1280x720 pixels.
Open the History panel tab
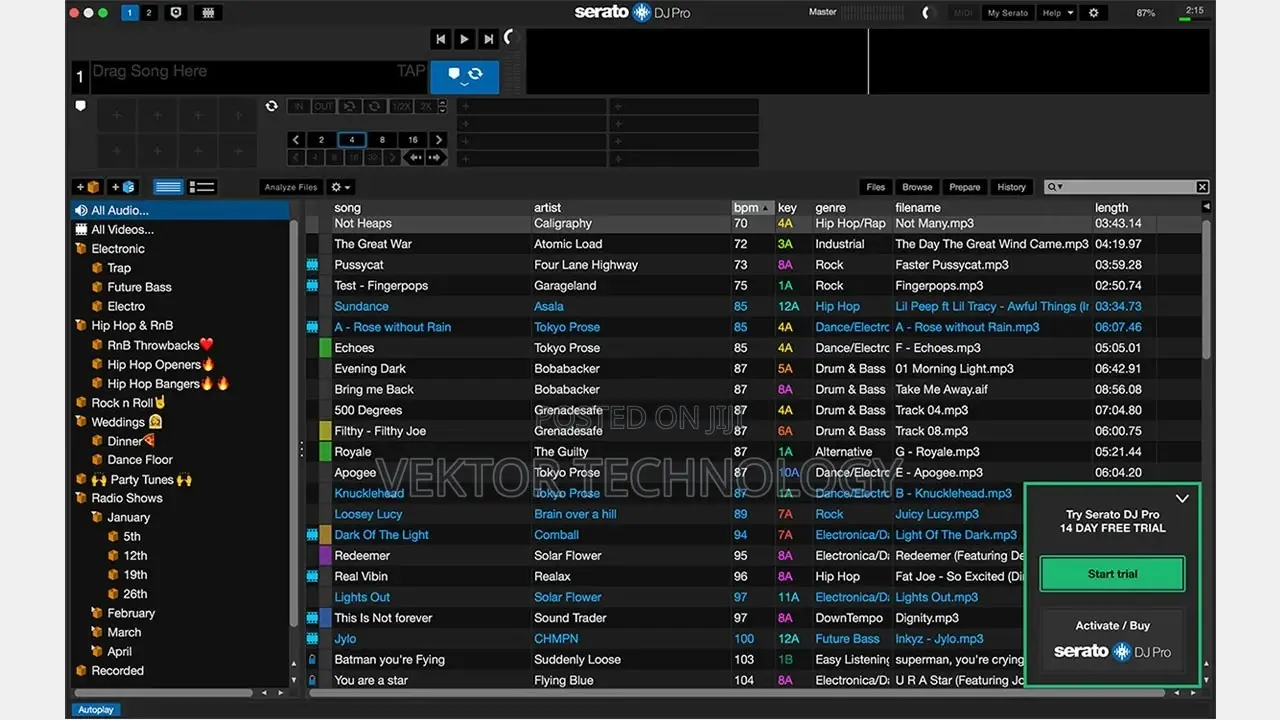pos(1012,187)
